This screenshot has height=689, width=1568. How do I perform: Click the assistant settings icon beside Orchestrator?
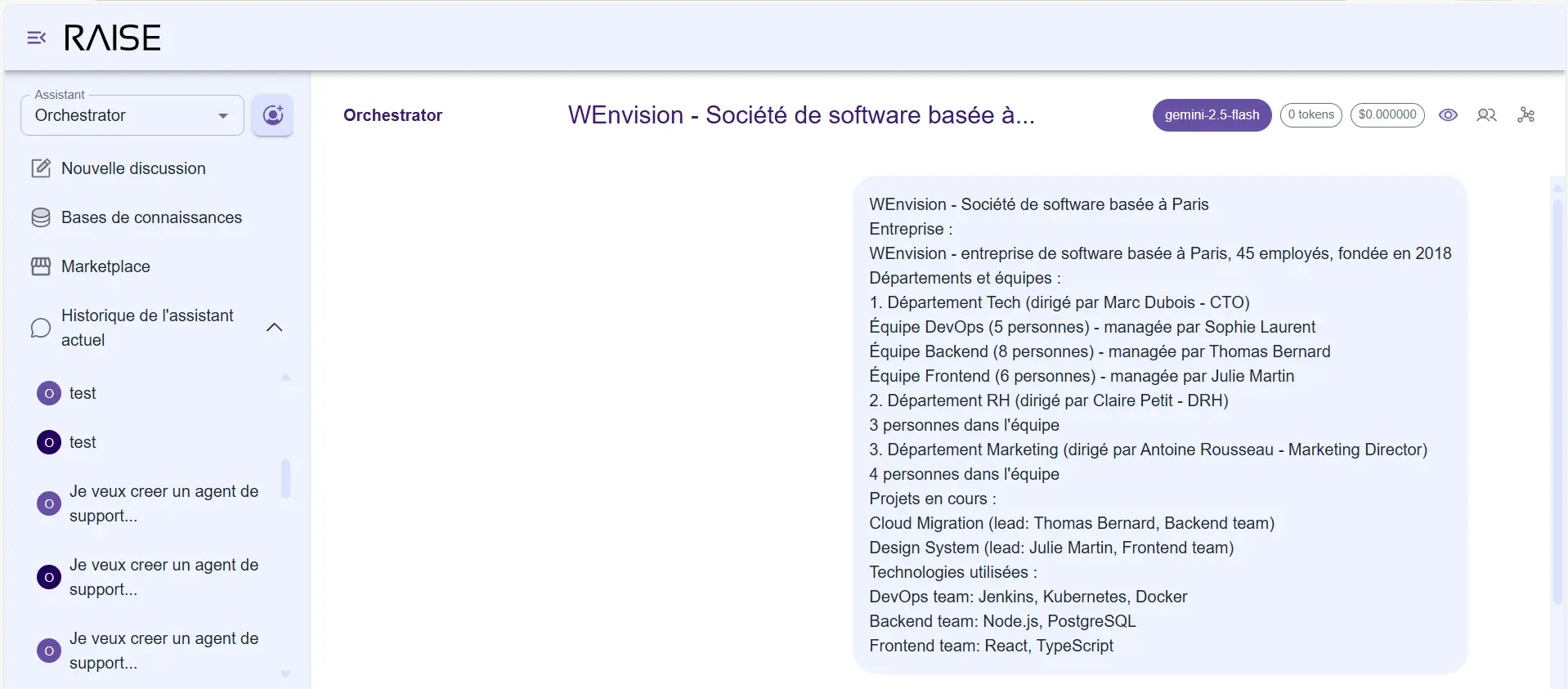pyautogui.click(x=272, y=115)
